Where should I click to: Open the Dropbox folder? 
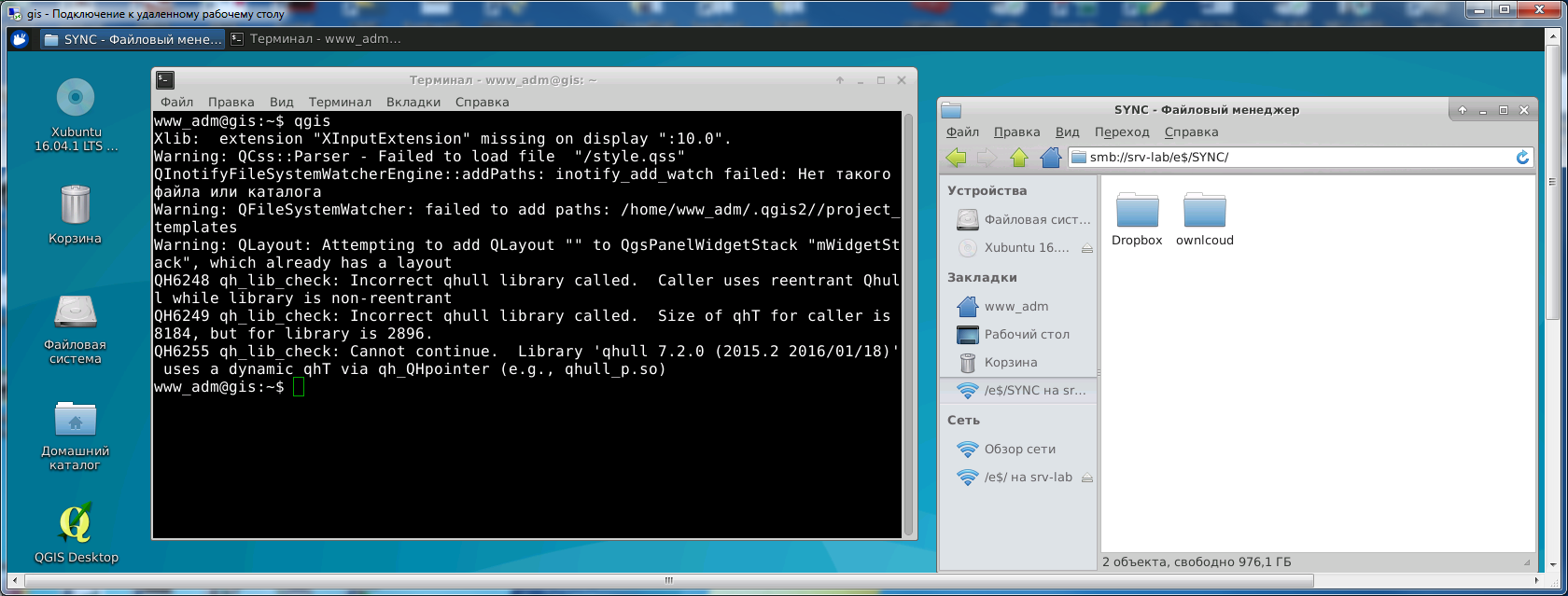1137,219
